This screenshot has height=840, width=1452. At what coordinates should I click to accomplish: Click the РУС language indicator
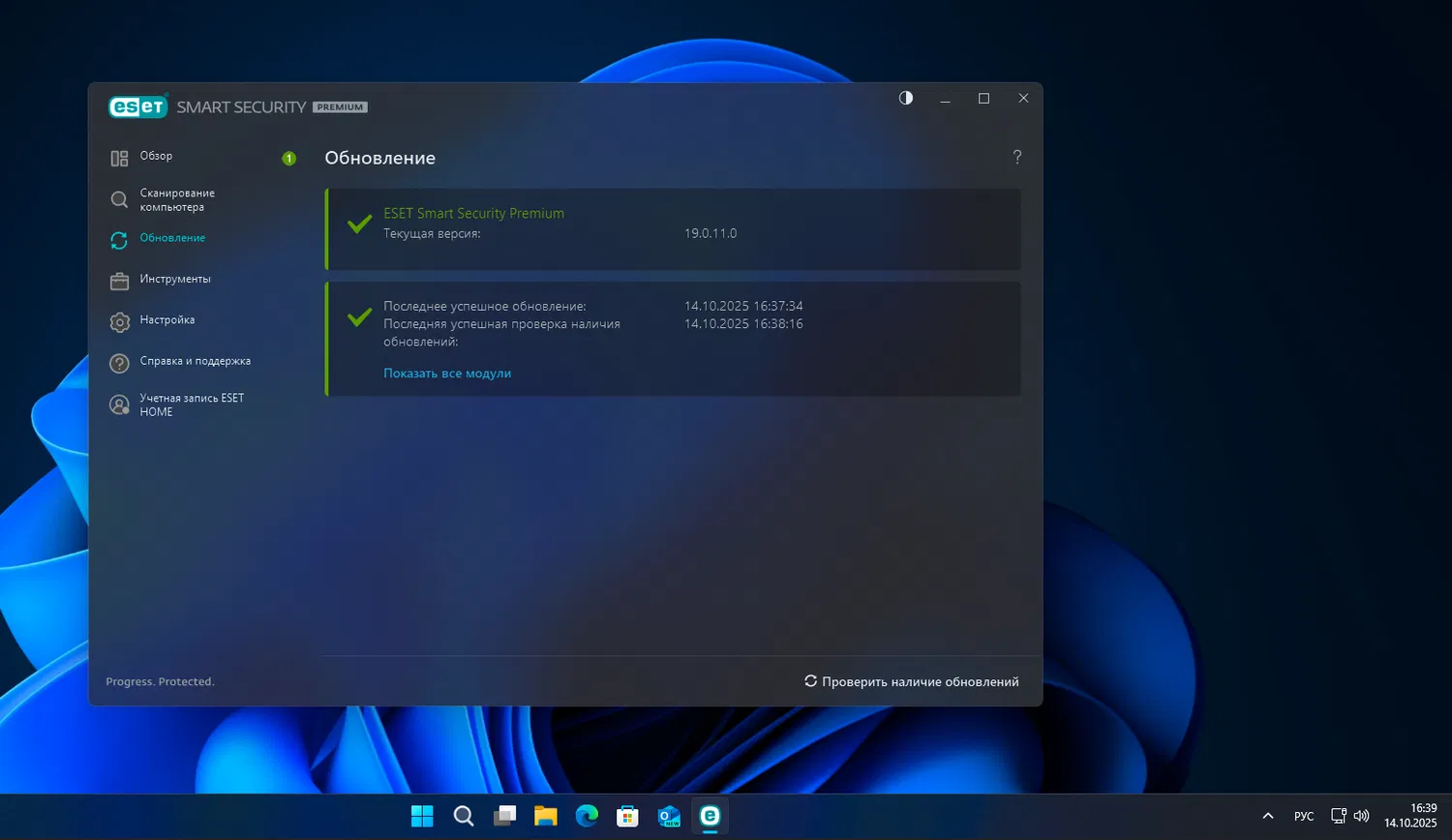point(1304,816)
